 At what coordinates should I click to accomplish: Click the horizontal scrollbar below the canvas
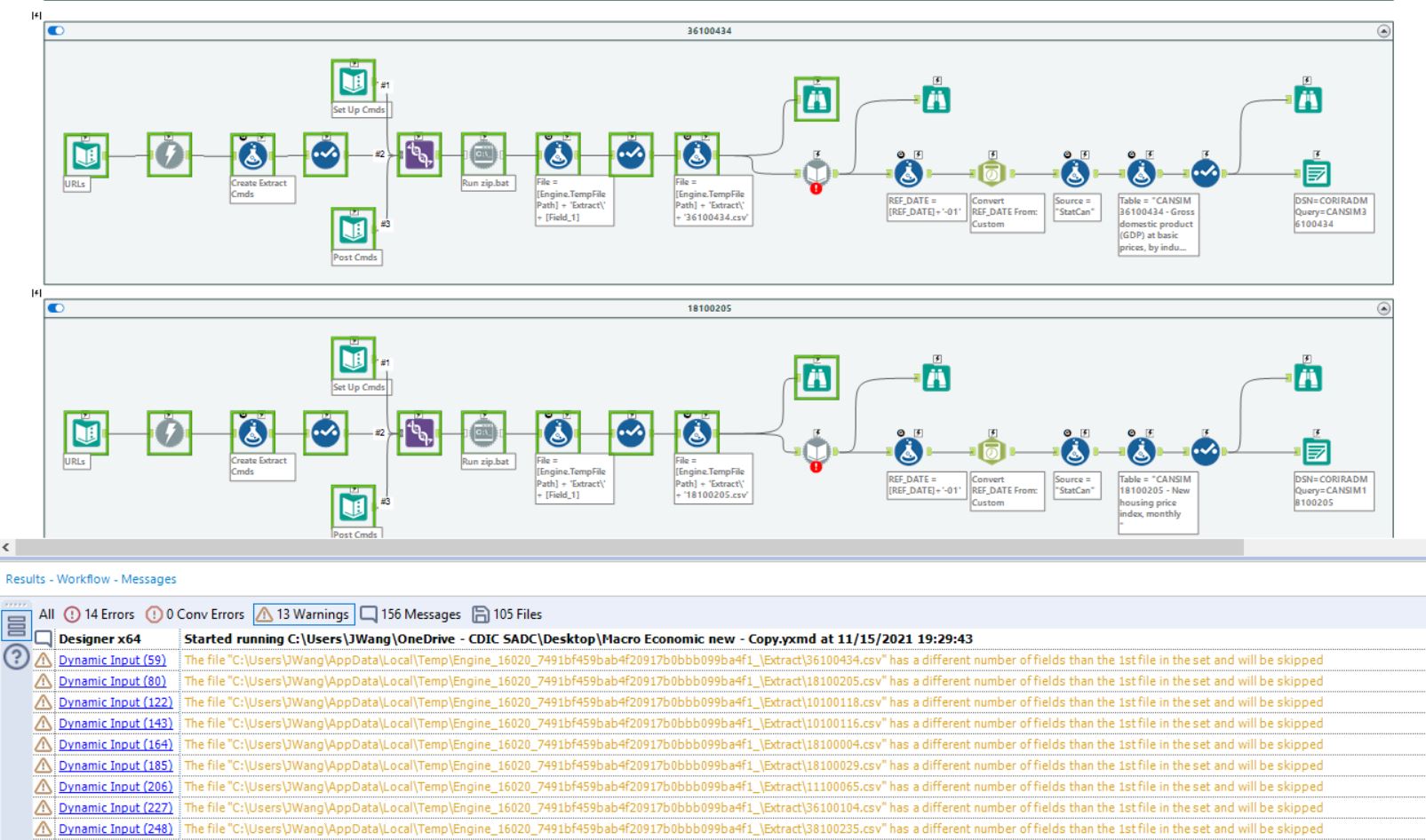pos(622,548)
